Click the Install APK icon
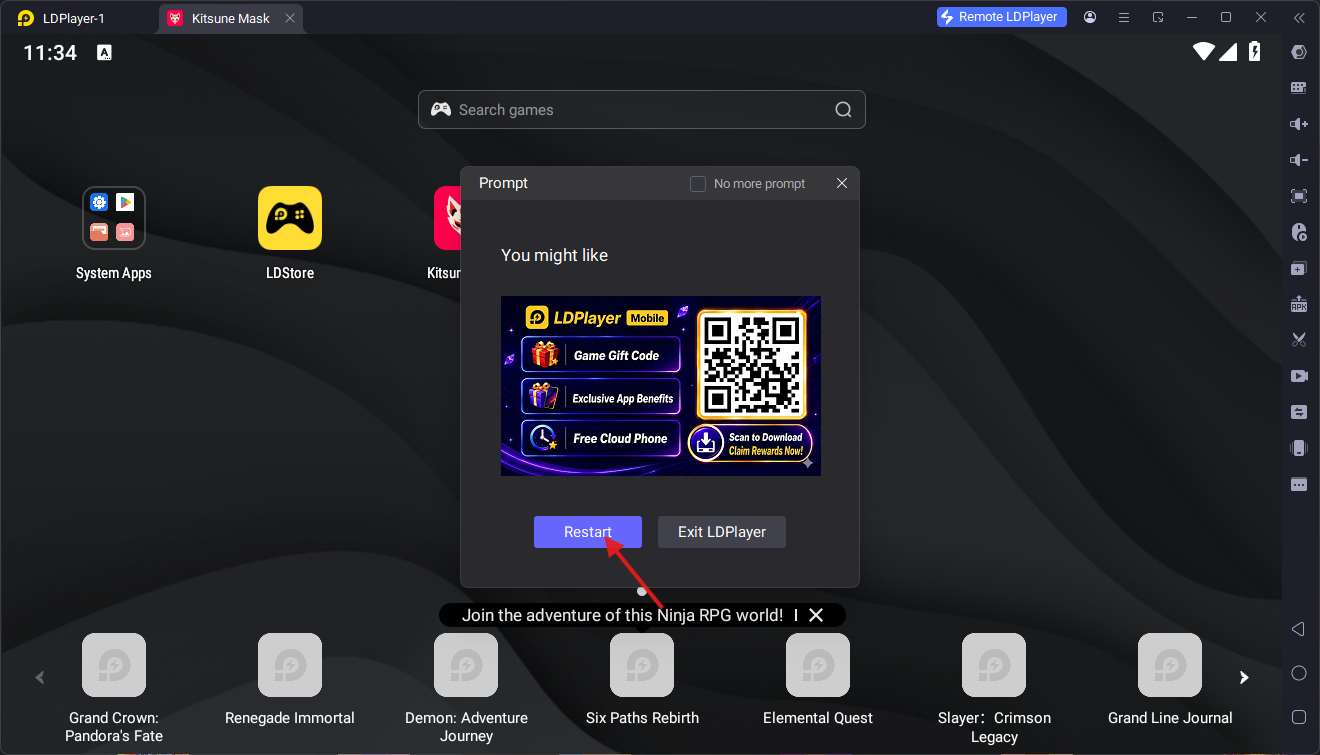1320x755 pixels. (1299, 304)
